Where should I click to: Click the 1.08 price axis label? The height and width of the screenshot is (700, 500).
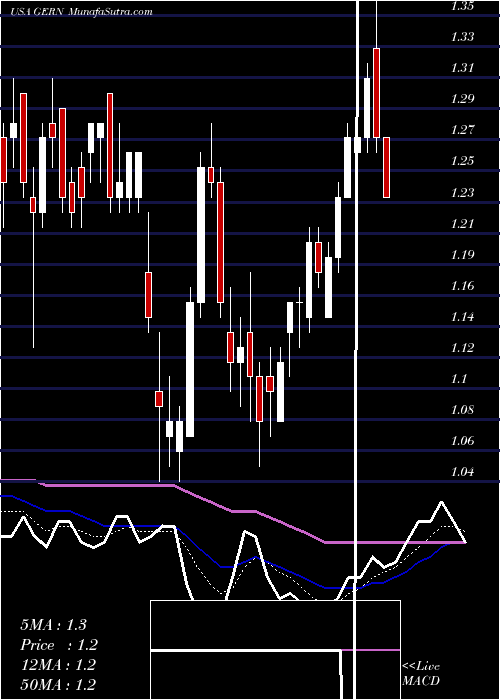(x=462, y=409)
